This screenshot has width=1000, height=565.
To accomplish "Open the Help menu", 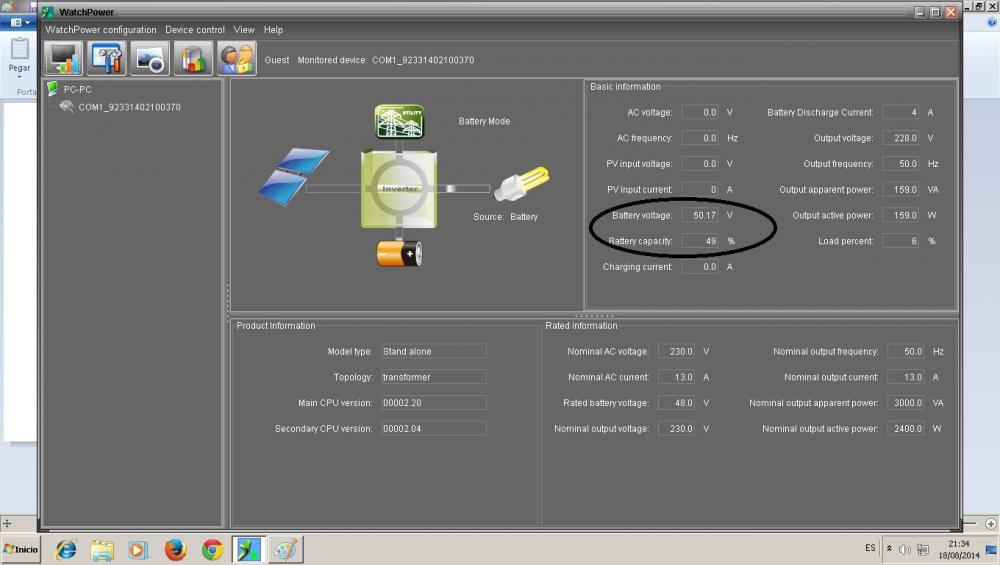I will click(273, 30).
